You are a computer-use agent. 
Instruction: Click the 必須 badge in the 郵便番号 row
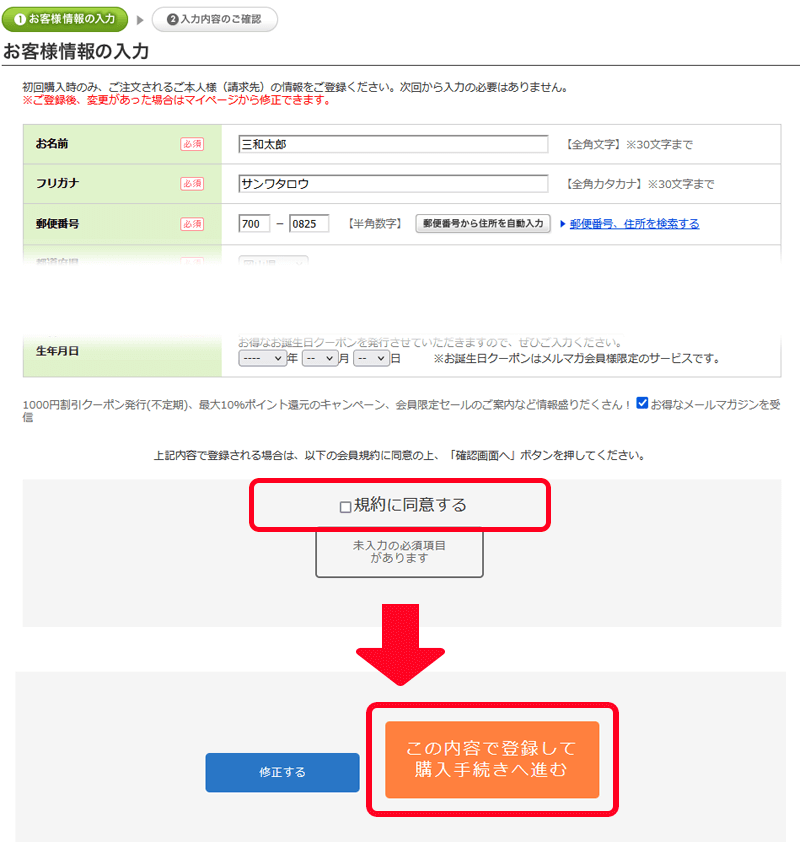point(192,224)
